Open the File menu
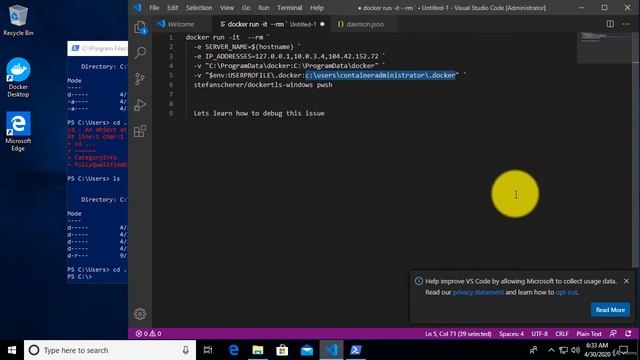This screenshot has height=360, width=640. [154, 8]
